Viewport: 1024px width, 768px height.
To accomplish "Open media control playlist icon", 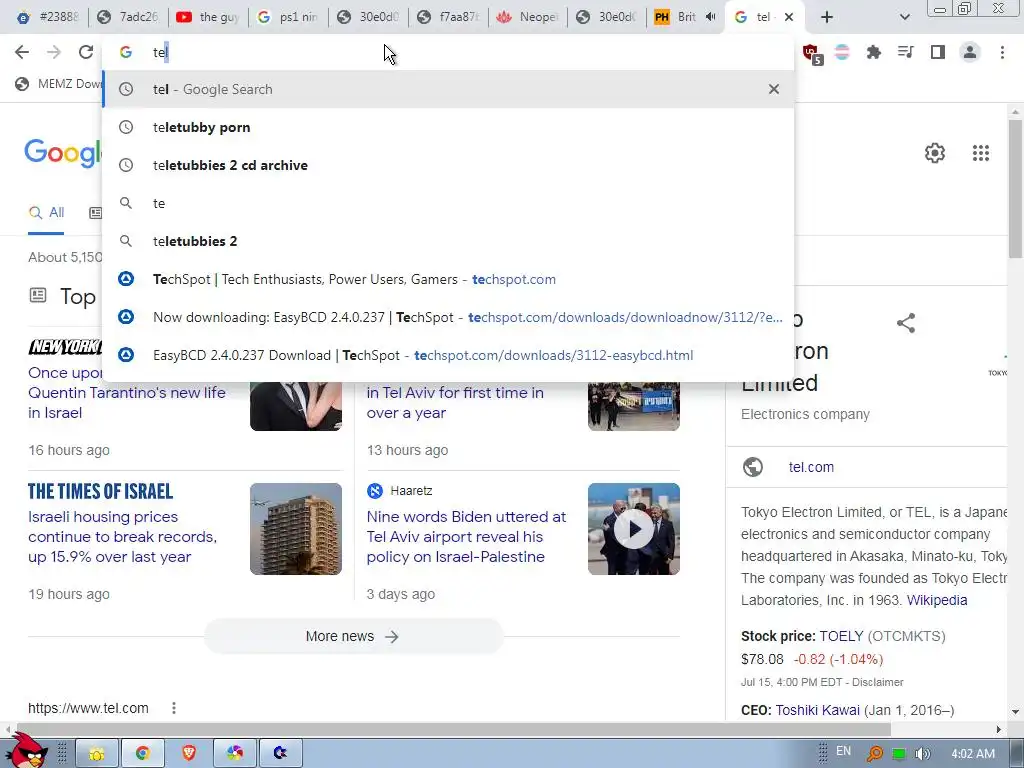I will coord(906,52).
